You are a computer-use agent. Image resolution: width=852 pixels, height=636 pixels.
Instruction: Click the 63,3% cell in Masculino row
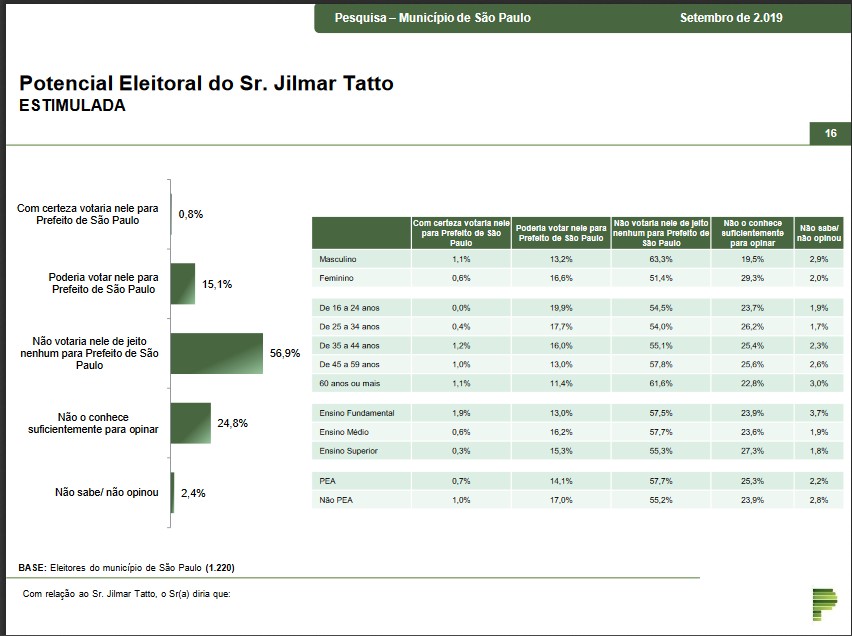[x=660, y=259]
